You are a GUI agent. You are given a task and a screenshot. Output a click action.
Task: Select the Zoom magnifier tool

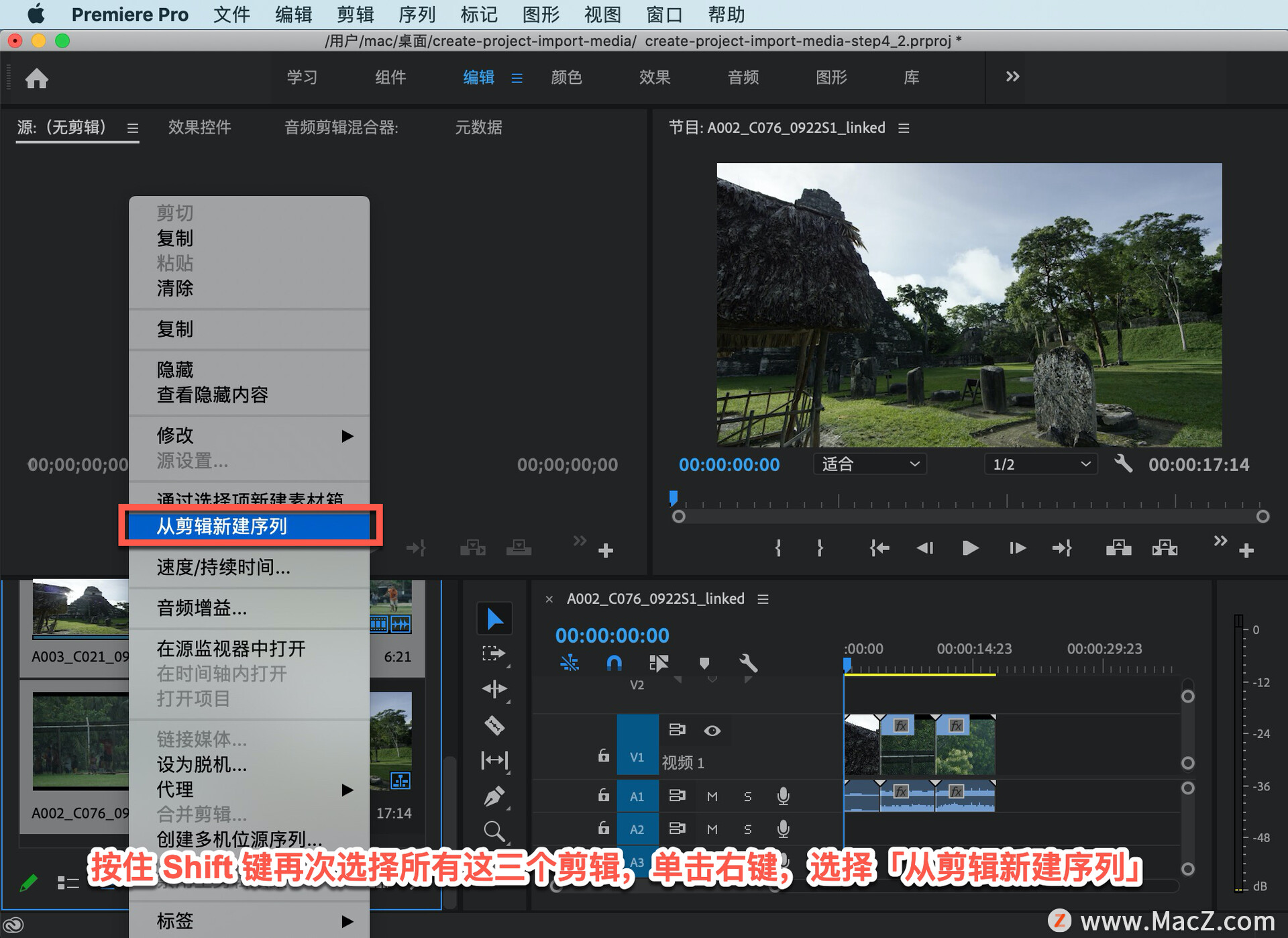pos(494,831)
